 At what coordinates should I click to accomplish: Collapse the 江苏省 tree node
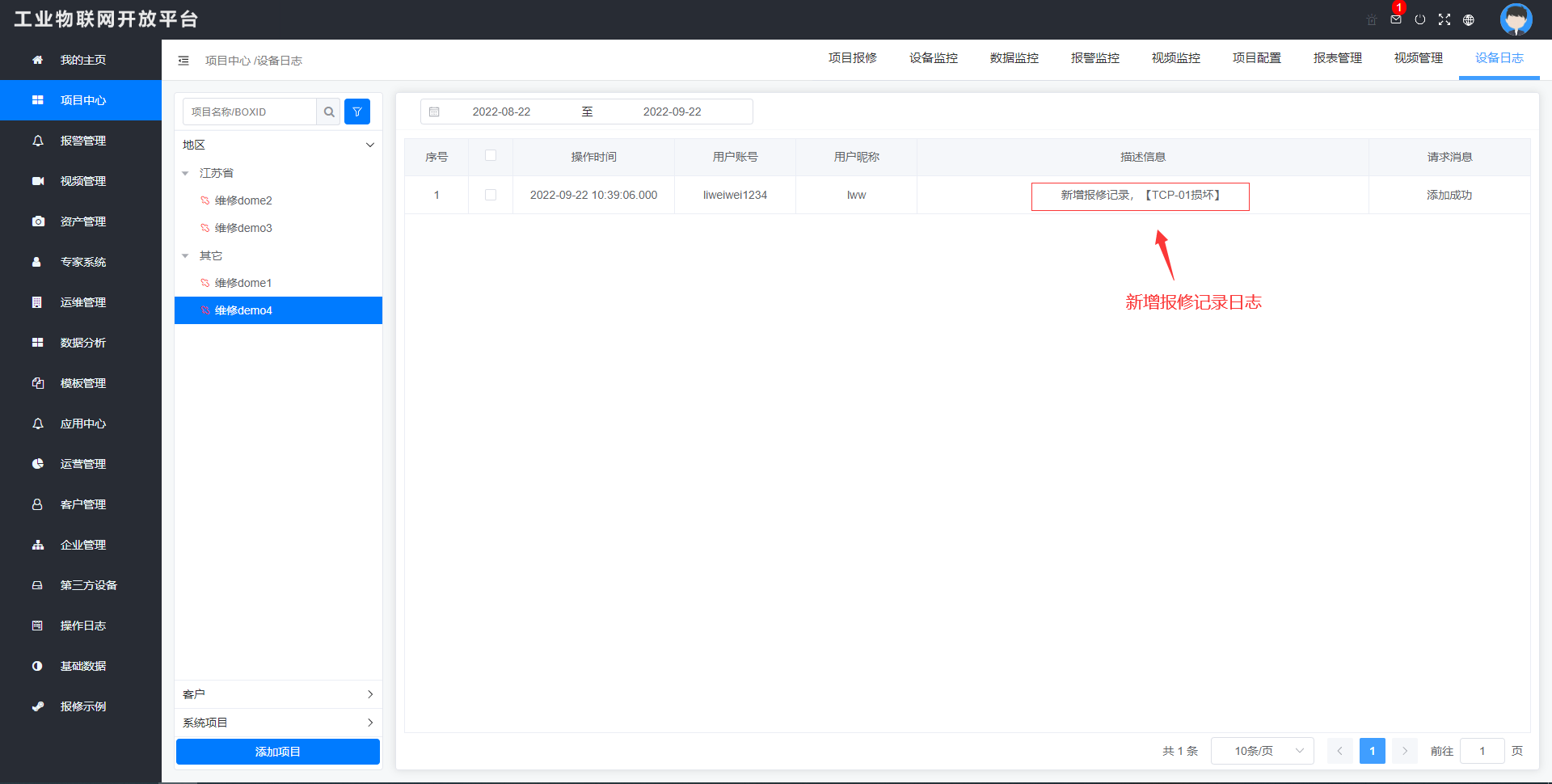pyautogui.click(x=185, y=173)
